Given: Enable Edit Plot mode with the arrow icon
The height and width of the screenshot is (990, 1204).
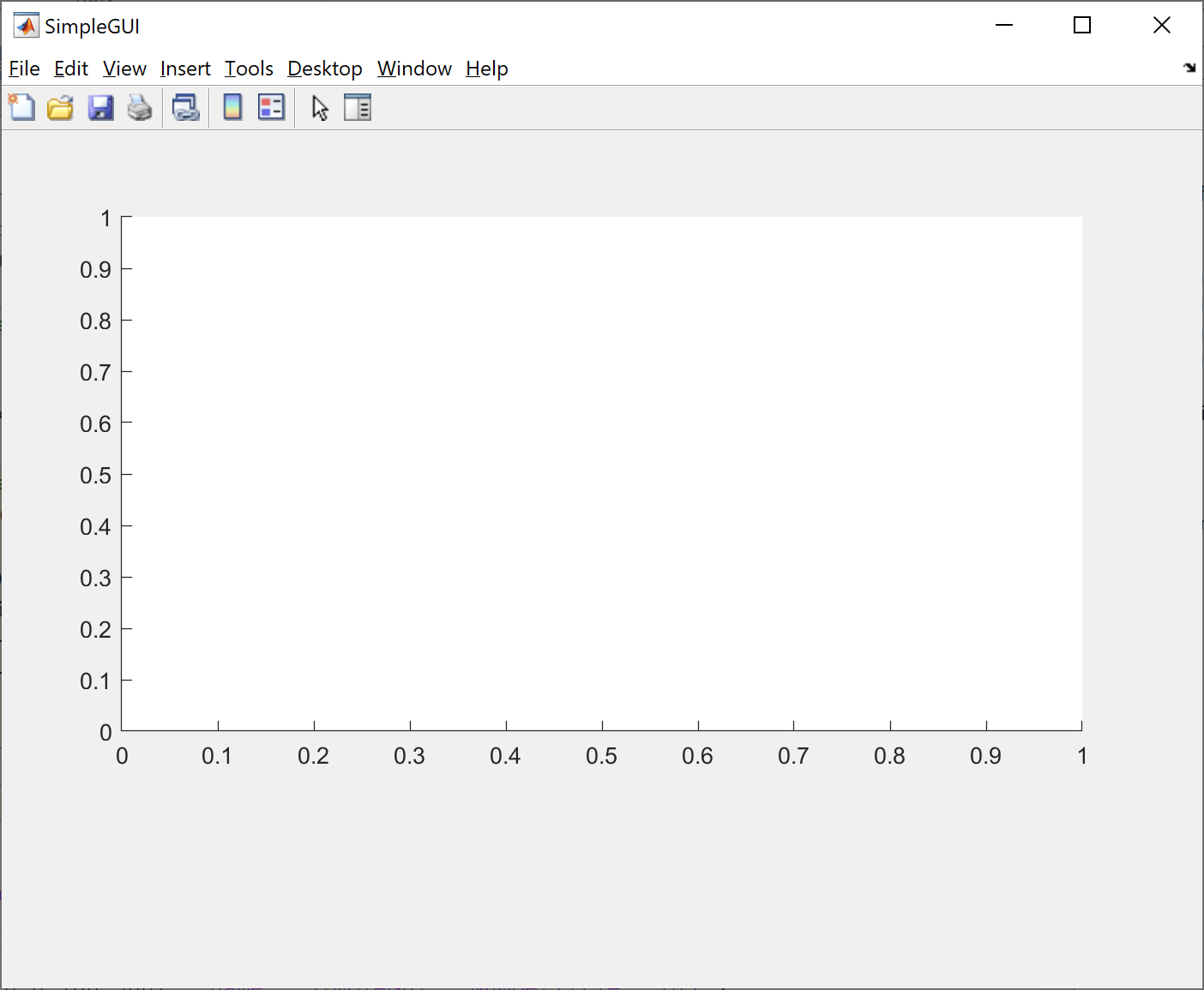Looking at the screenshot, I should 318,107.
